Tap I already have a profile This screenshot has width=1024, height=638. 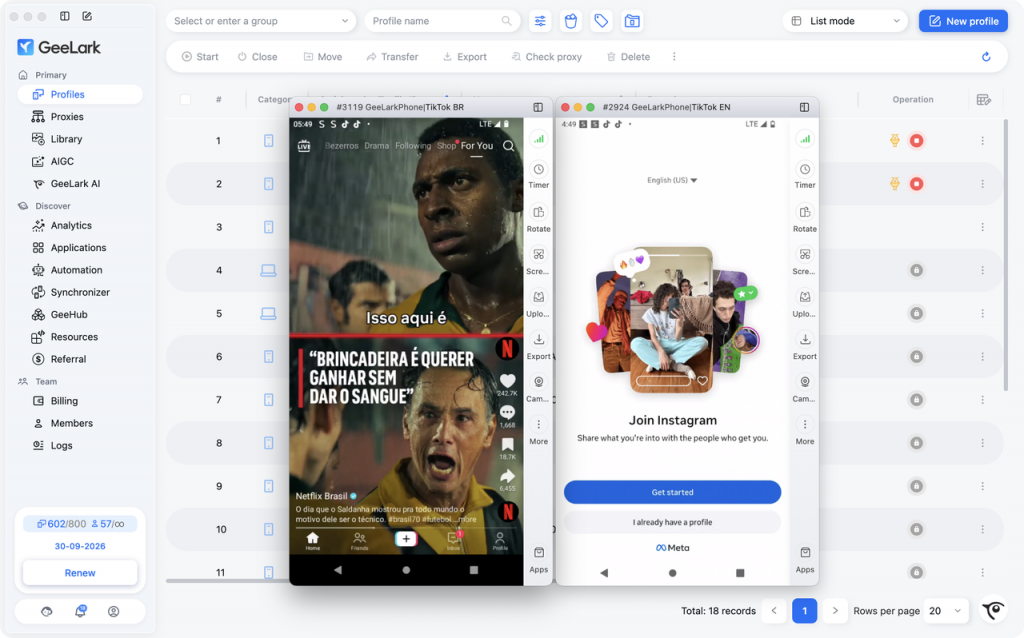click(672, 522)
